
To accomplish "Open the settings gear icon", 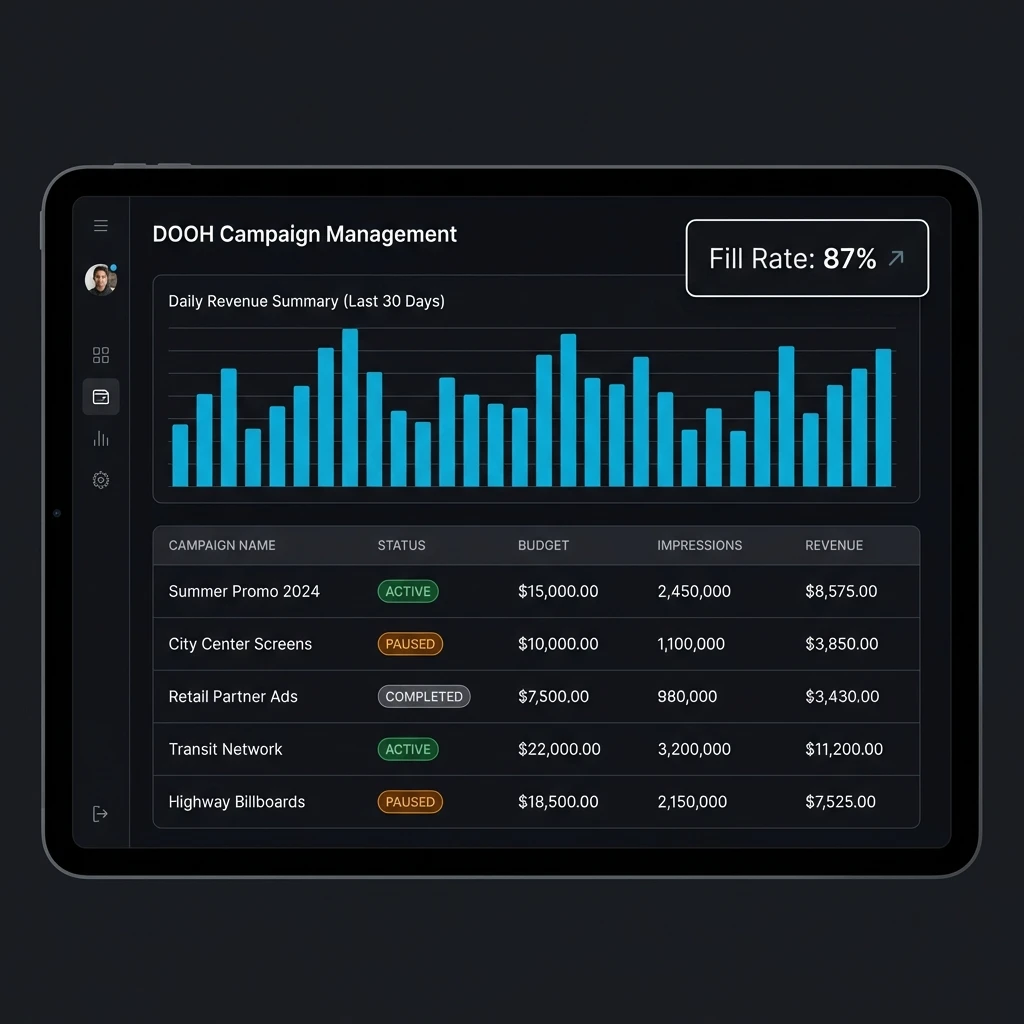I will coord(100,480).
